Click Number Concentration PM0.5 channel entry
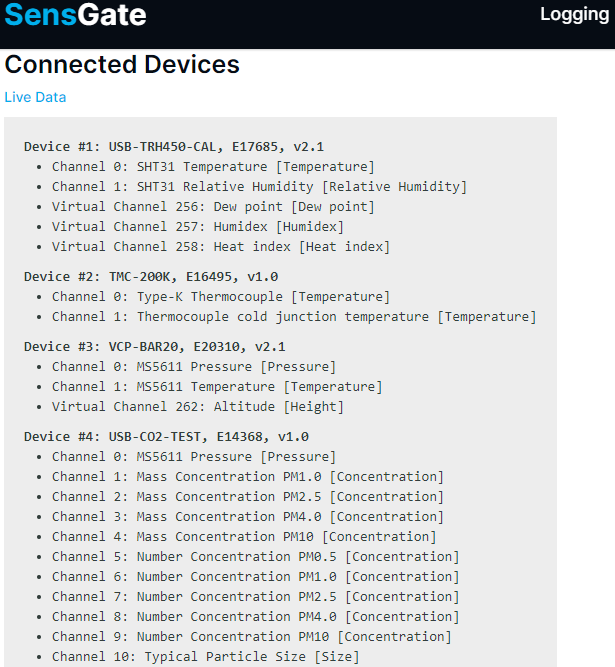This screenshot has height=667, width=615. click(255, 556)
